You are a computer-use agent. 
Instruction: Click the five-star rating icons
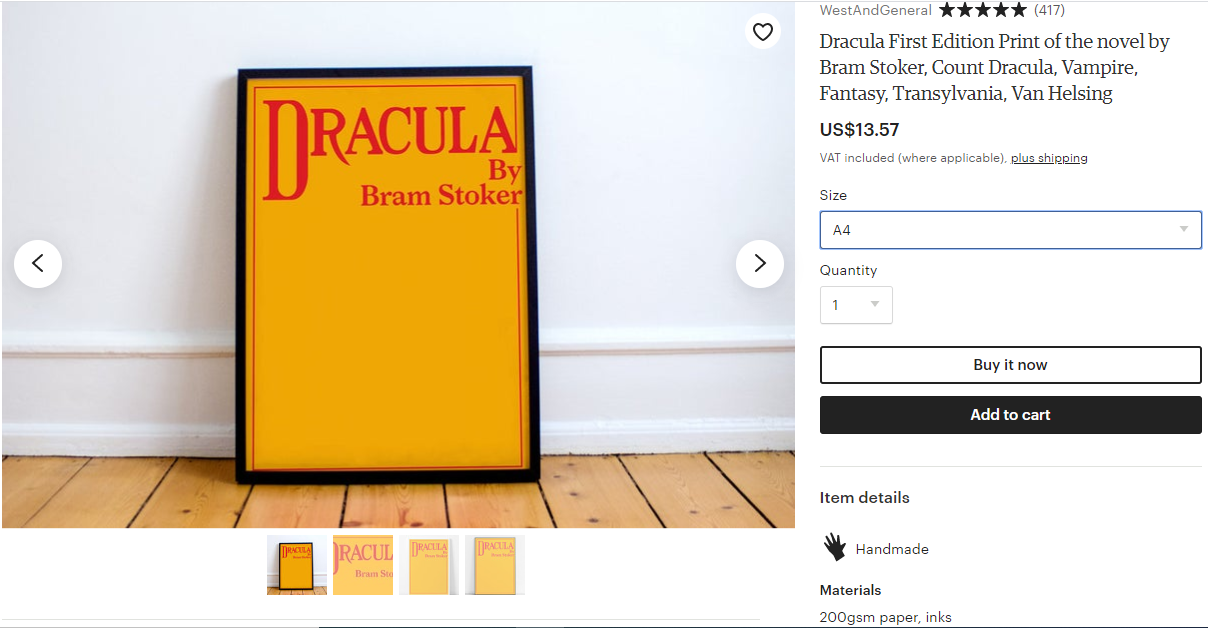(x=983, y=10)
